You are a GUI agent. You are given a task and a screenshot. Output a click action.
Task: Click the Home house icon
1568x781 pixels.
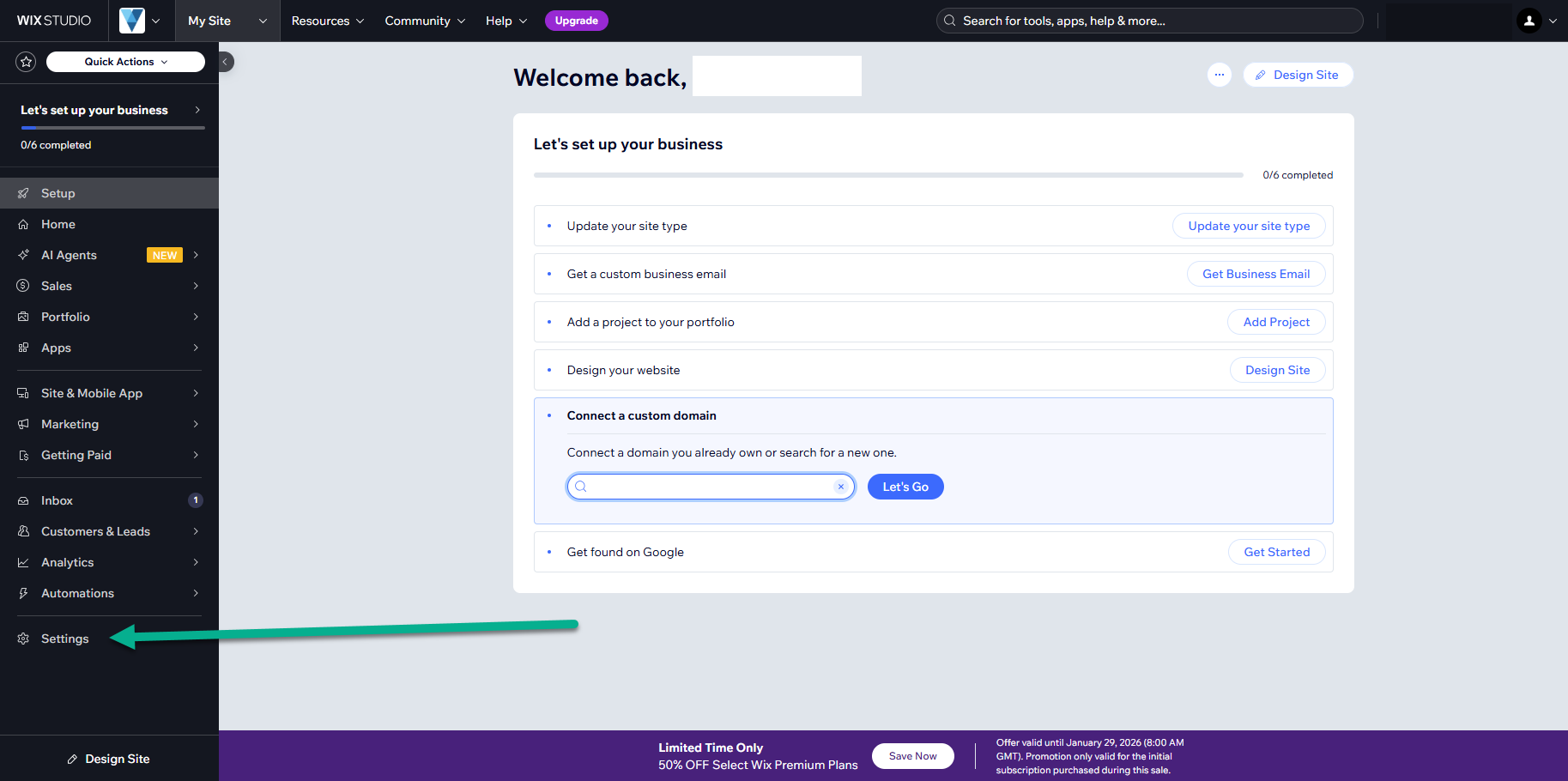tap(23, 224)
